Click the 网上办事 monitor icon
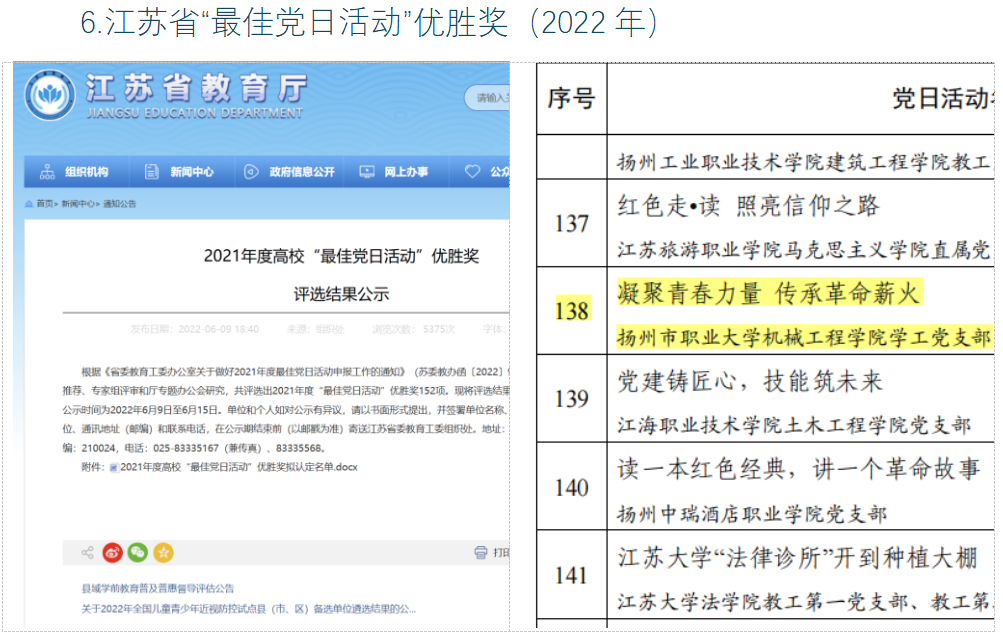The image size is (1003, 644). click(367, 172)
